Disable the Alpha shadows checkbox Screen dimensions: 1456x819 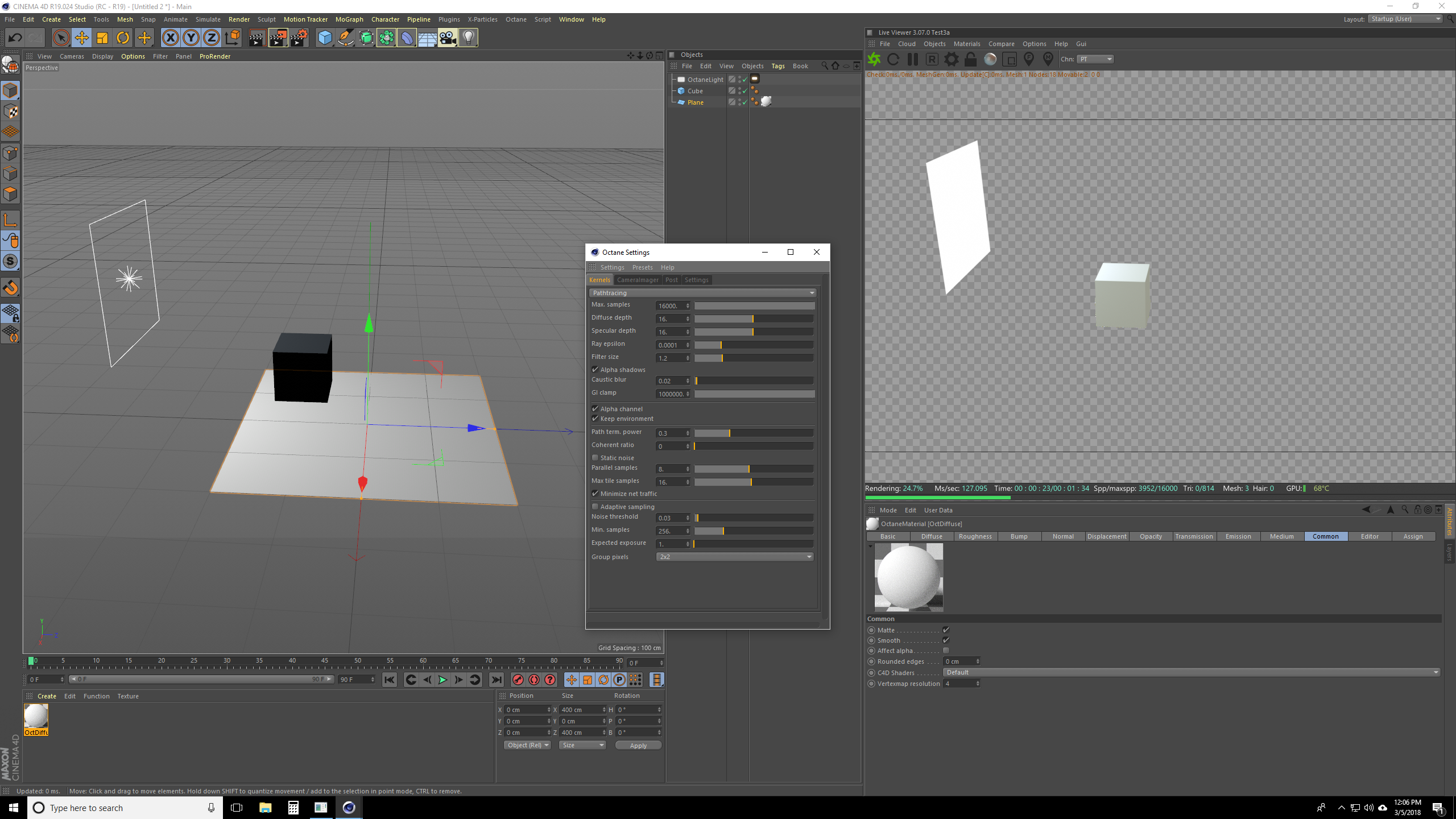pos(595,370)
